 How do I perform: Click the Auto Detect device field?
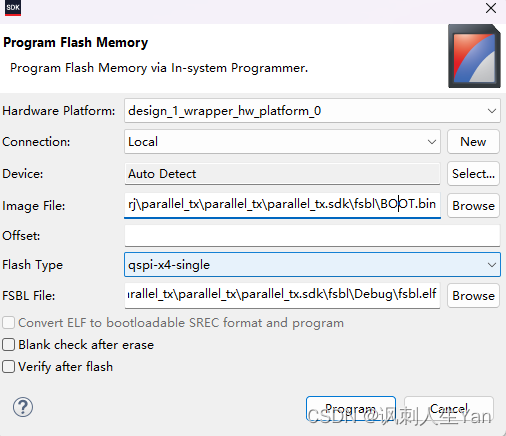(x=282, y=174)
